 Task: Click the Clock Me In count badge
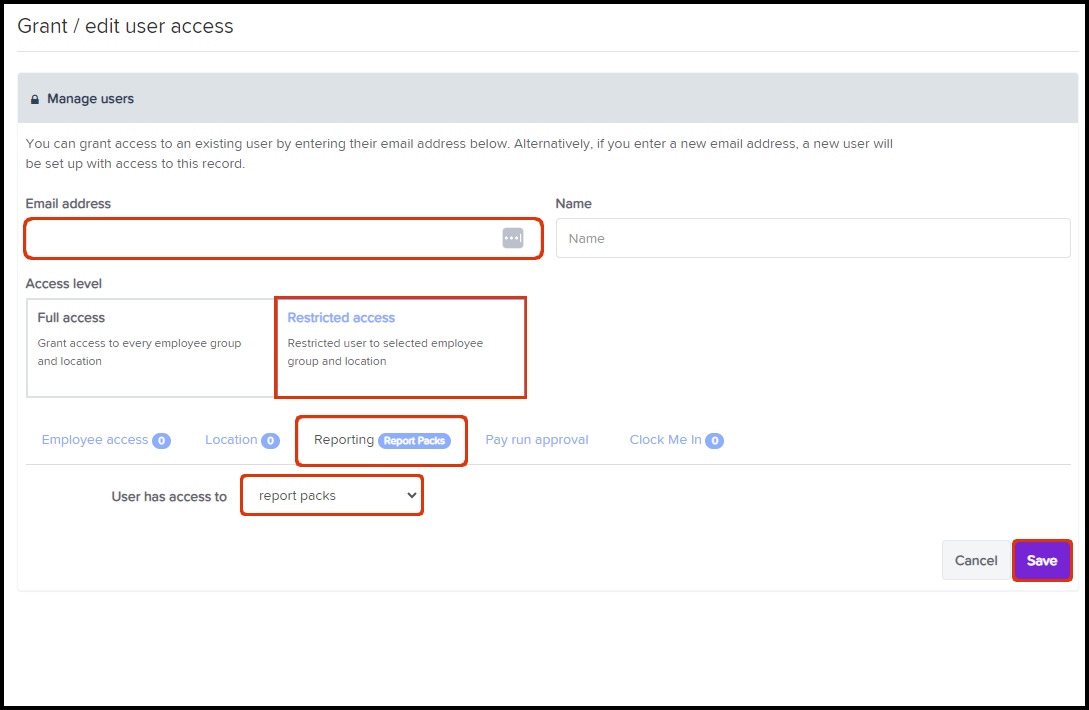pos(715,441)
